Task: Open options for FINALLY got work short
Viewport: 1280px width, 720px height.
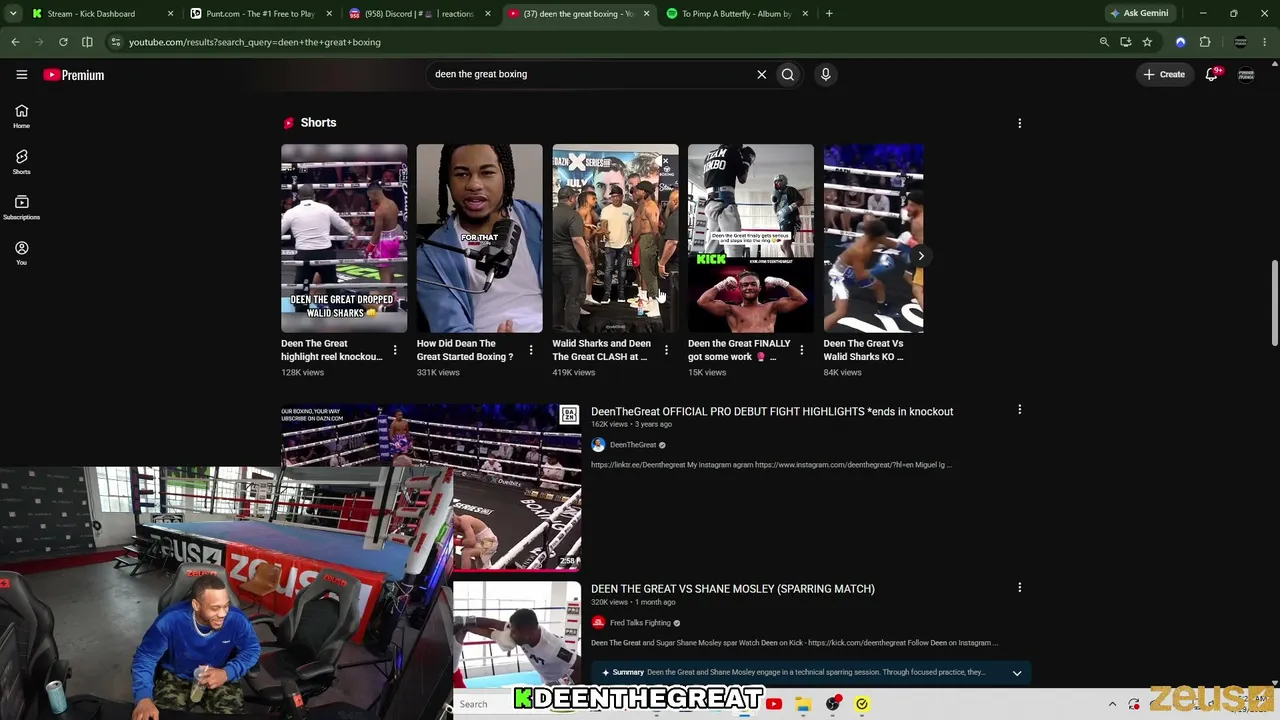Action: [801, 350]
